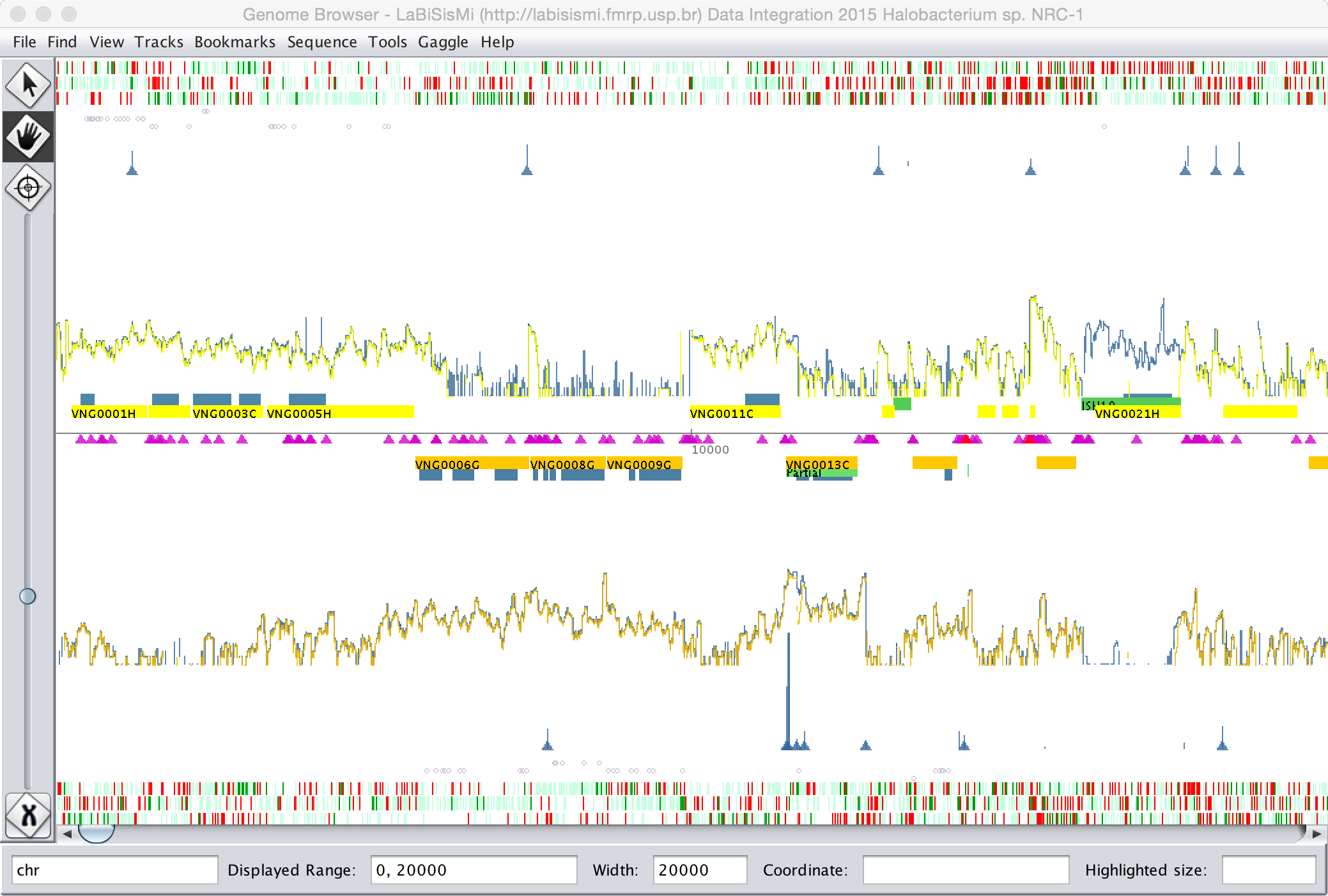Select gene VNG0006G
Image resolution: width=1328 pixels, height=896 pixels.
pos(472,463)
